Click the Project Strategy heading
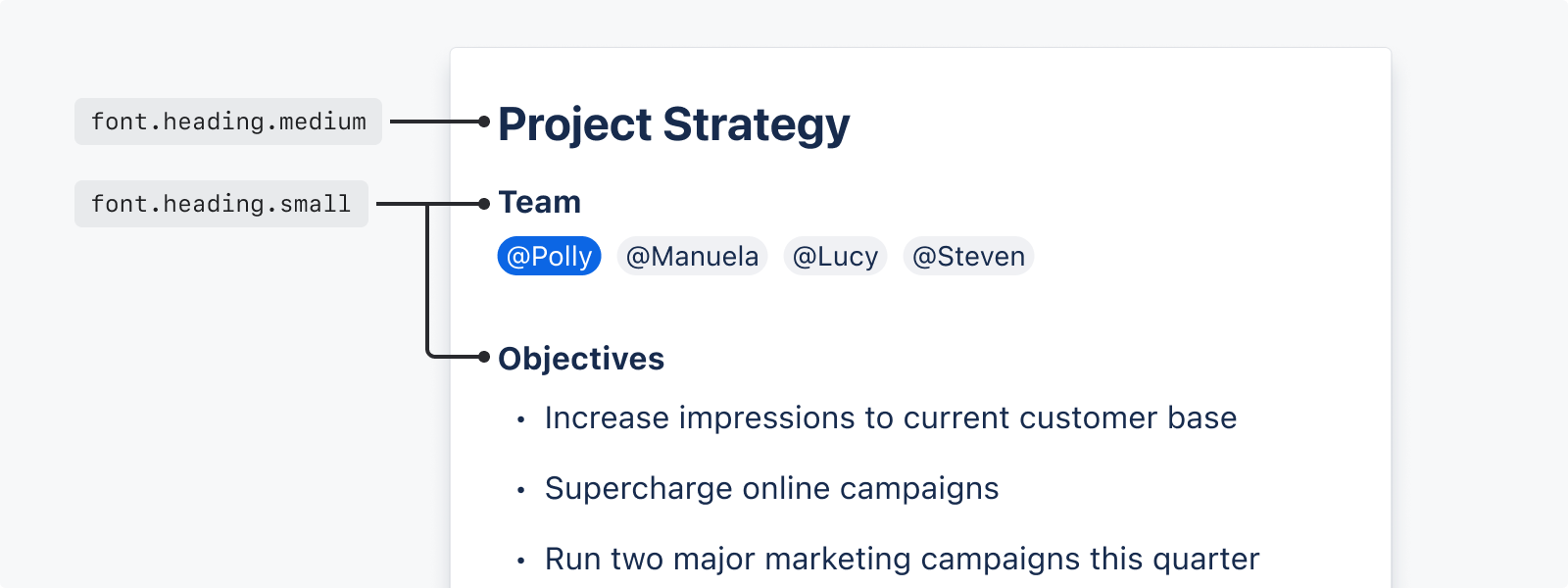Screen dimensions: 1568x588 point(674,125)
